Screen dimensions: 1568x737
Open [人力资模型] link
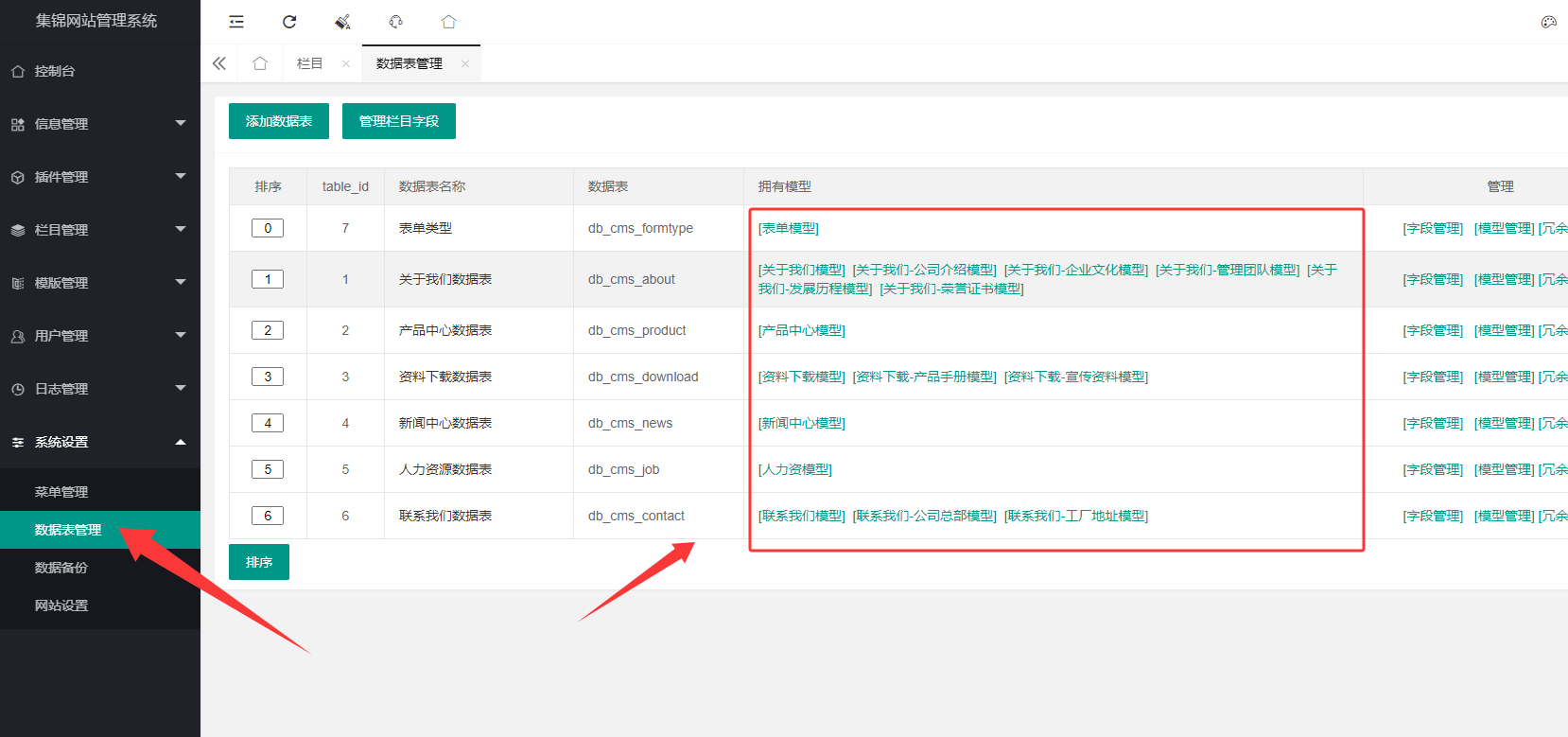point(795,469)
